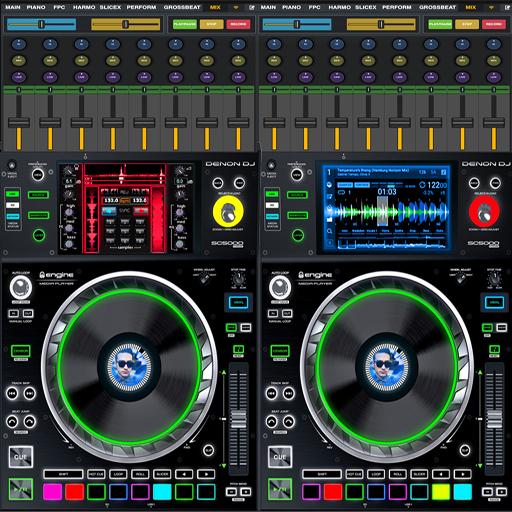512x512 pixels.
Task: Toggle green SOURCE button on left deck
Action: pyautogui.click(x=38, y=195)
